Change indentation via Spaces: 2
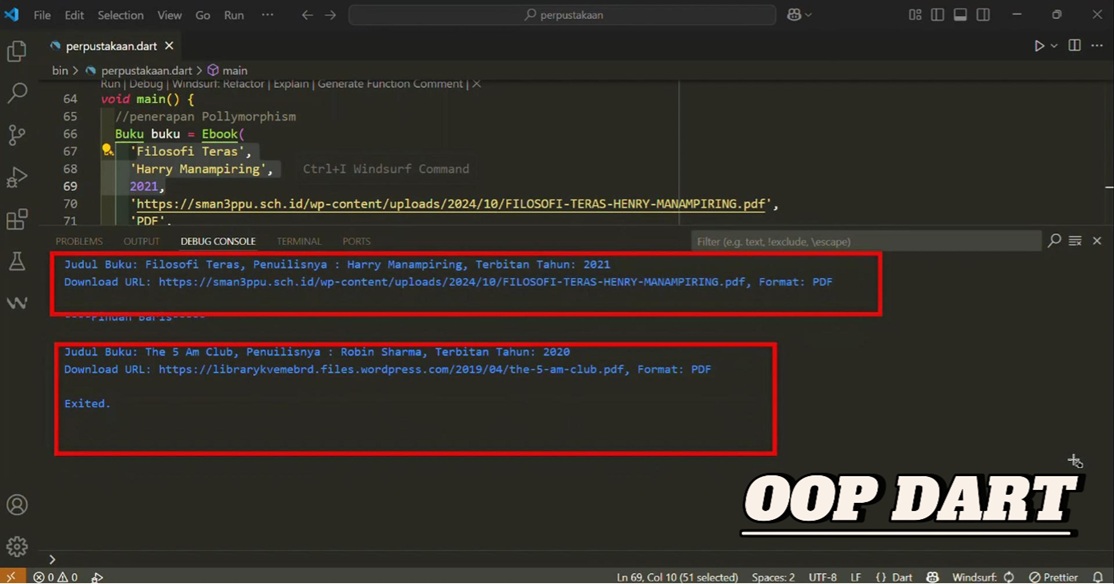 coord(773,577)
